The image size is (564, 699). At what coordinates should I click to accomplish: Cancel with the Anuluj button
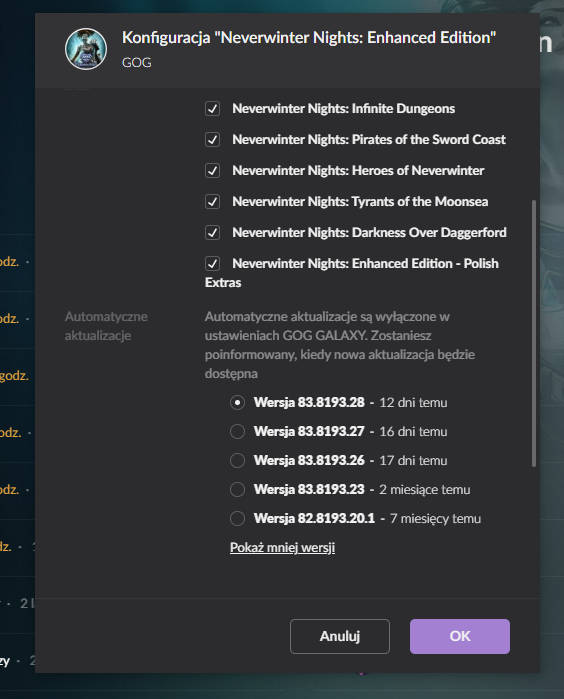pos(340,636)
